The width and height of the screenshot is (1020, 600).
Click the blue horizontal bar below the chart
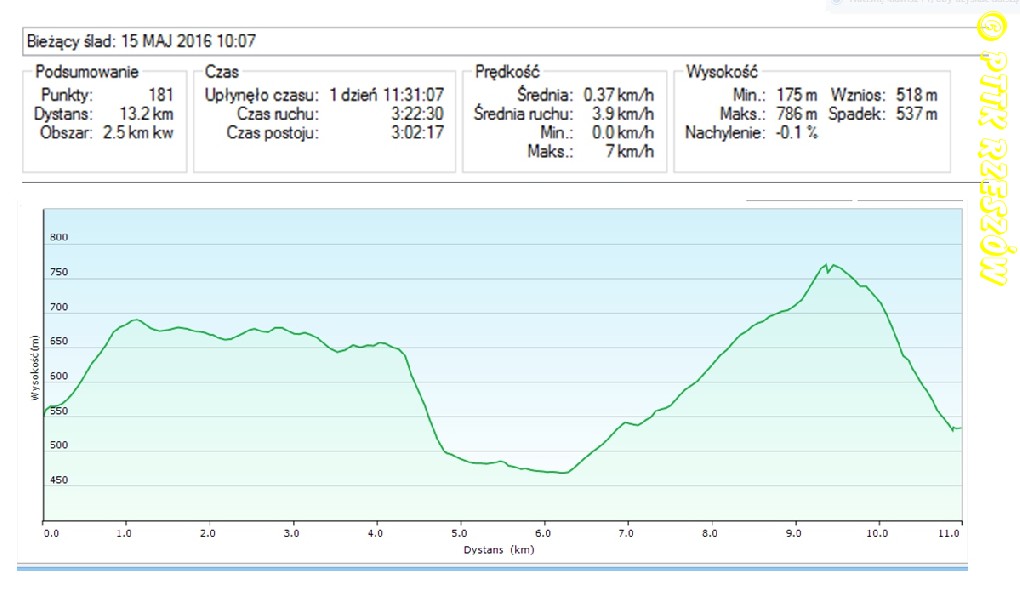[492, 568]
